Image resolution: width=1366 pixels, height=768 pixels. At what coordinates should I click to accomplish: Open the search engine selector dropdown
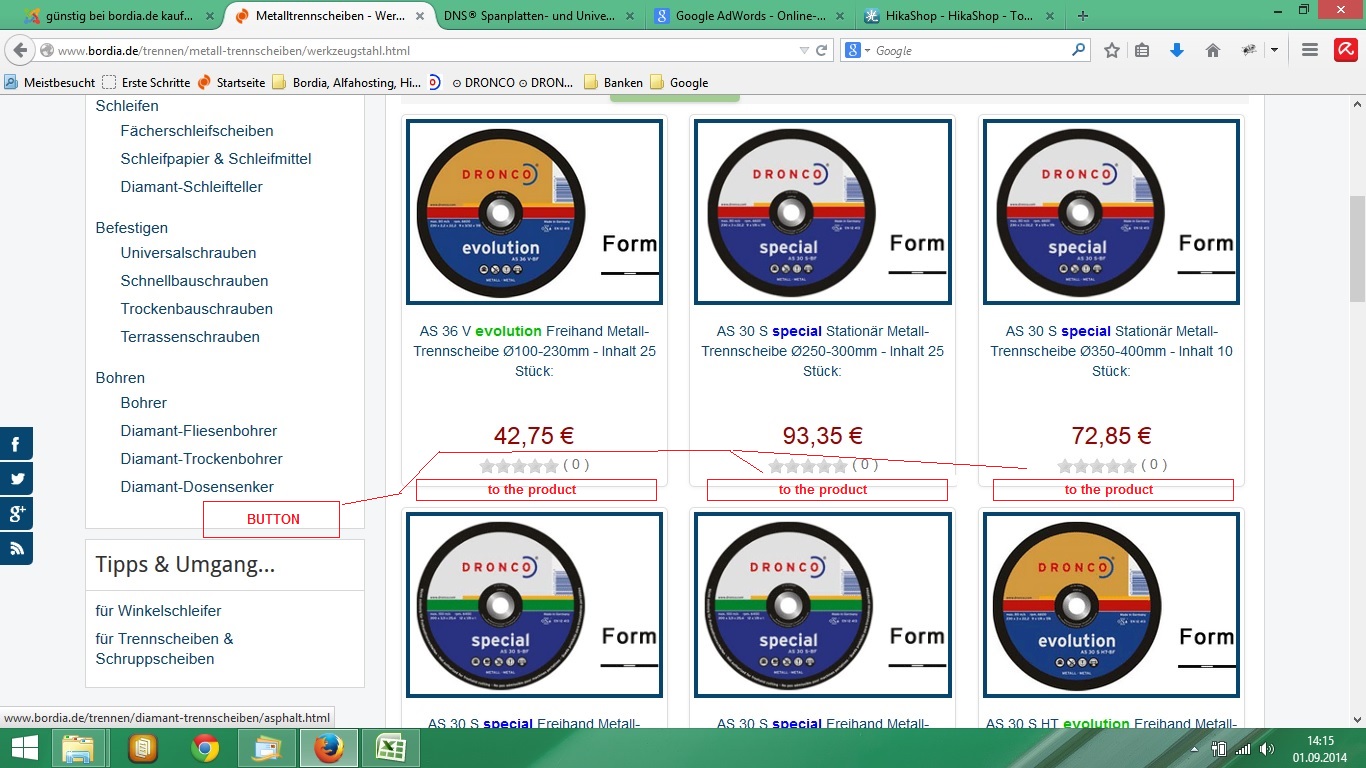point(859,51)
